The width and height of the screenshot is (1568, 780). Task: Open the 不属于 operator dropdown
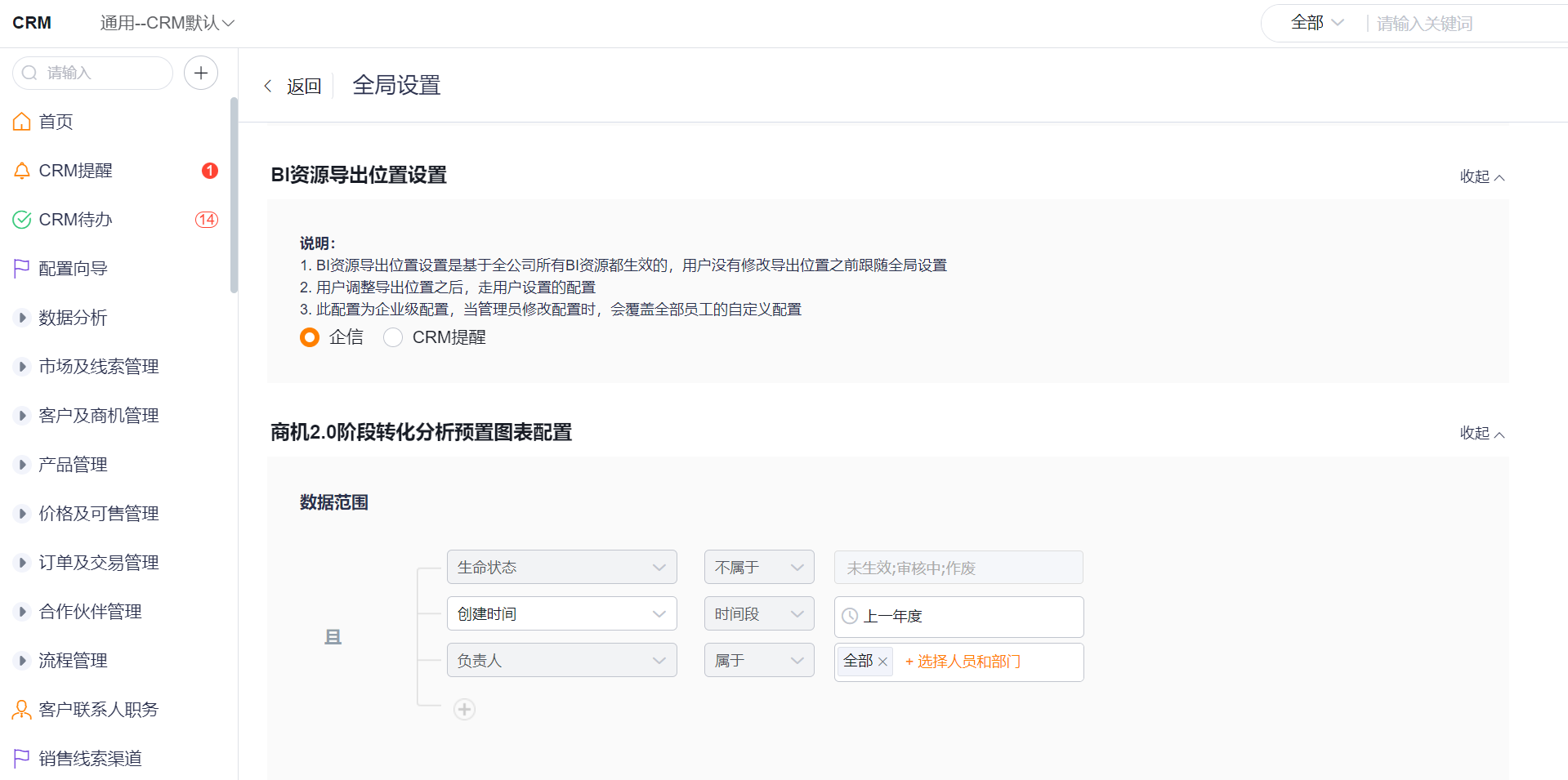[x=758, y=567]
